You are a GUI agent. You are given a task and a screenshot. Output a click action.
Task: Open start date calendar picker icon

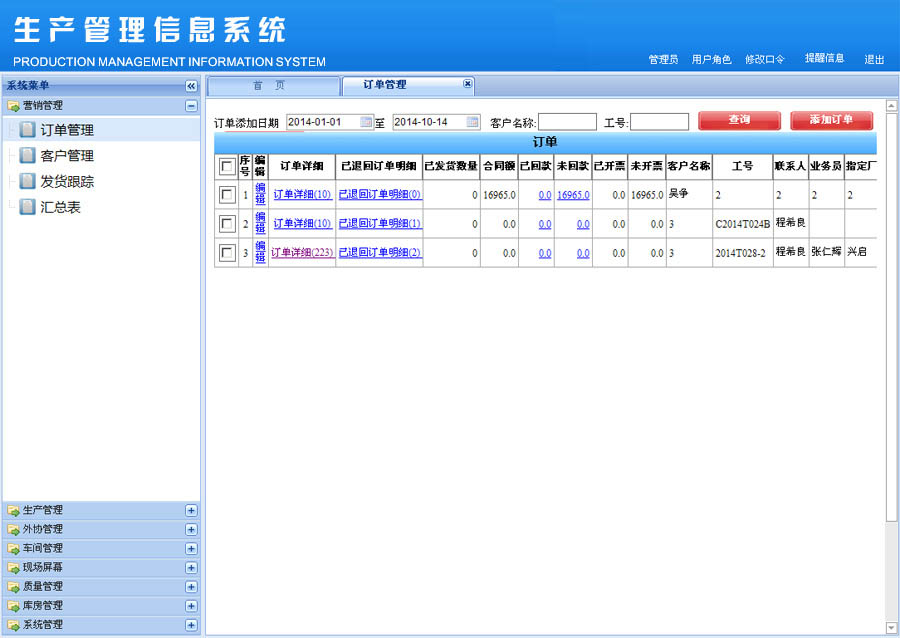coord(366,122)
